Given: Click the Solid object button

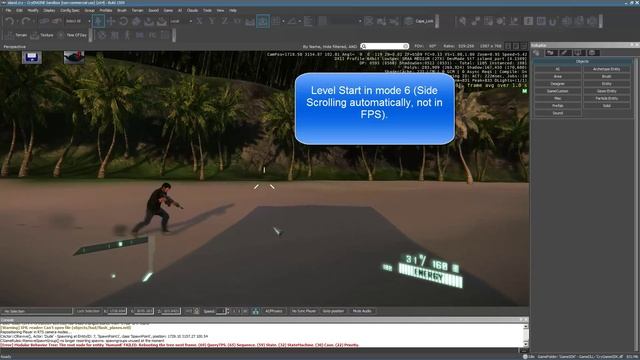Looking at the screenshot, I should click(x=607, y=106).
